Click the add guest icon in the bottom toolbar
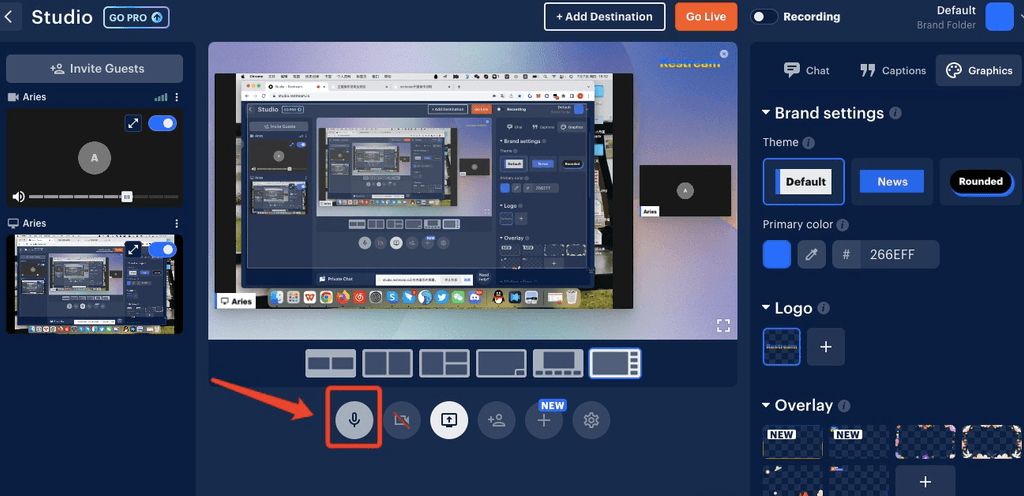 pyautogui.click(x=496, y=420)
